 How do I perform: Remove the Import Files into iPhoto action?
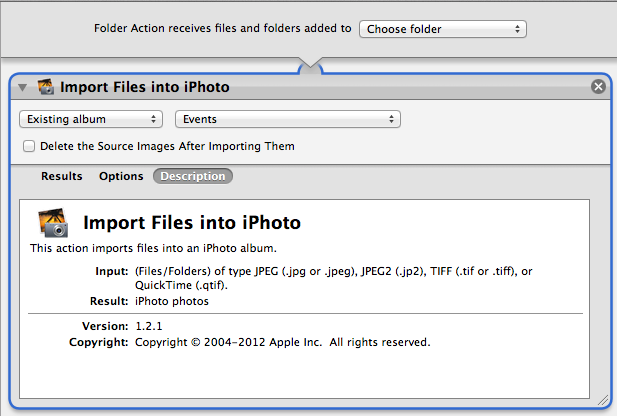point(598,86)
